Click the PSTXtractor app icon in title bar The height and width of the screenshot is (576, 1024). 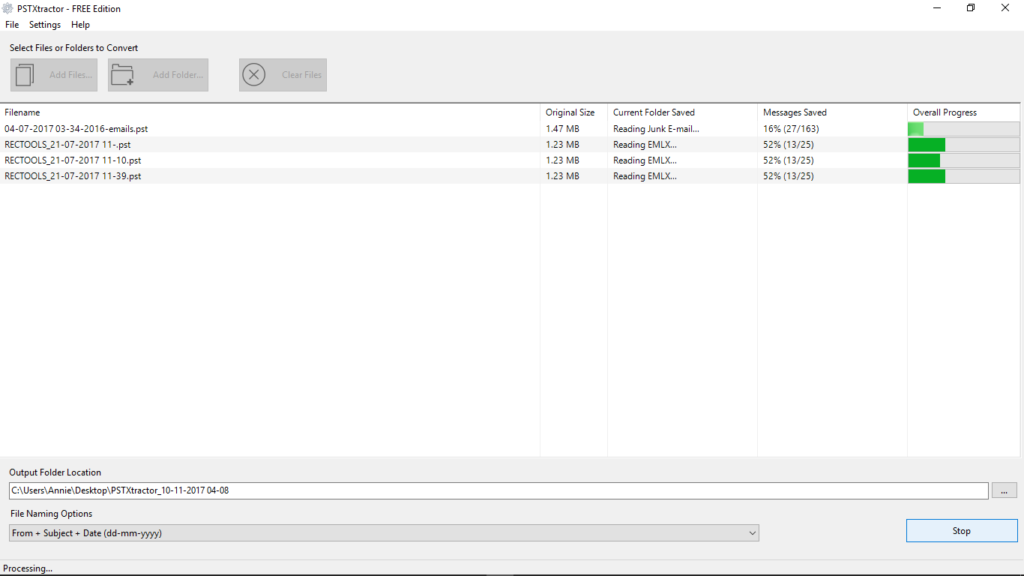point(8,8)
